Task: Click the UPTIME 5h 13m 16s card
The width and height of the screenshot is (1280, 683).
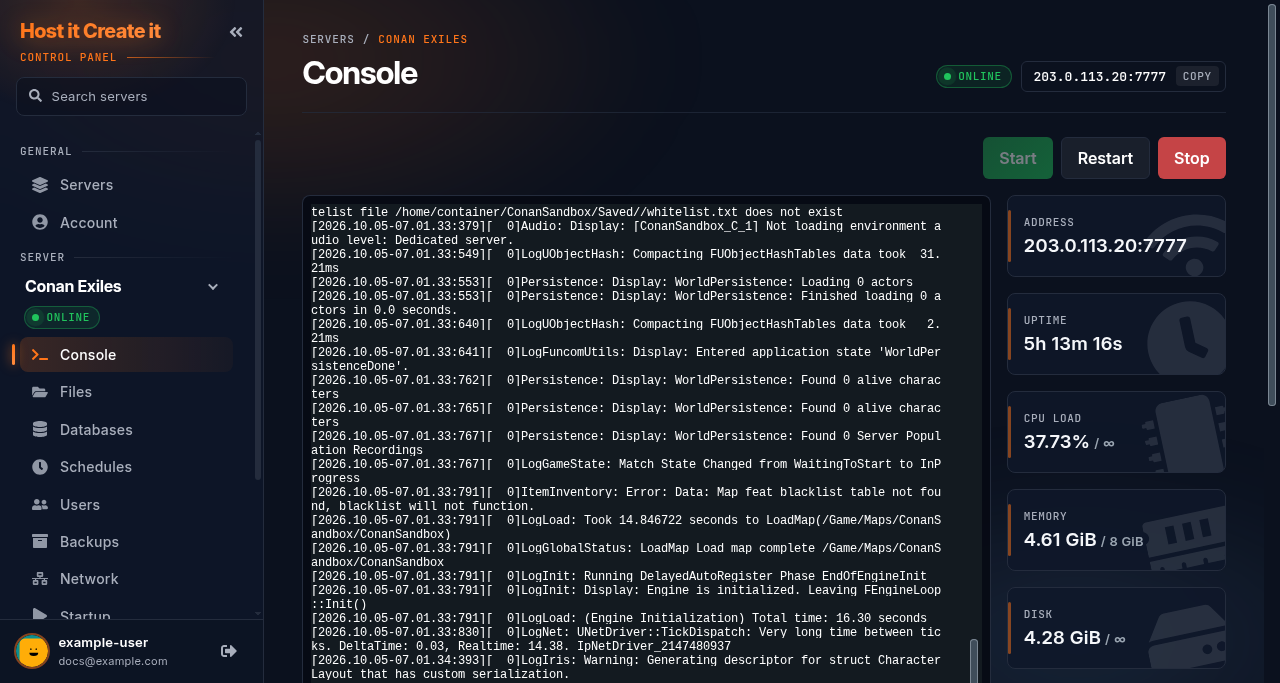Action: click(1116, 334)
